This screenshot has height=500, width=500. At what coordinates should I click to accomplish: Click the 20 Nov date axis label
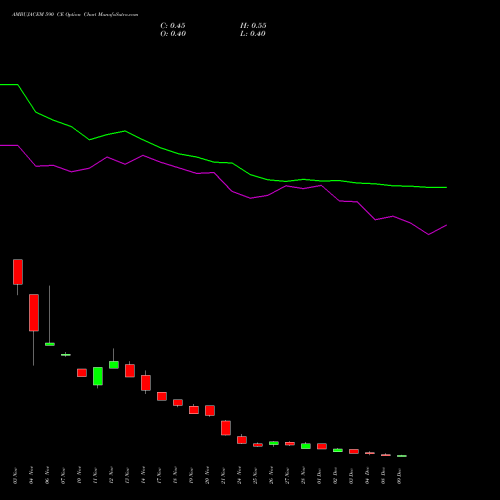click(x=208, y=476)
